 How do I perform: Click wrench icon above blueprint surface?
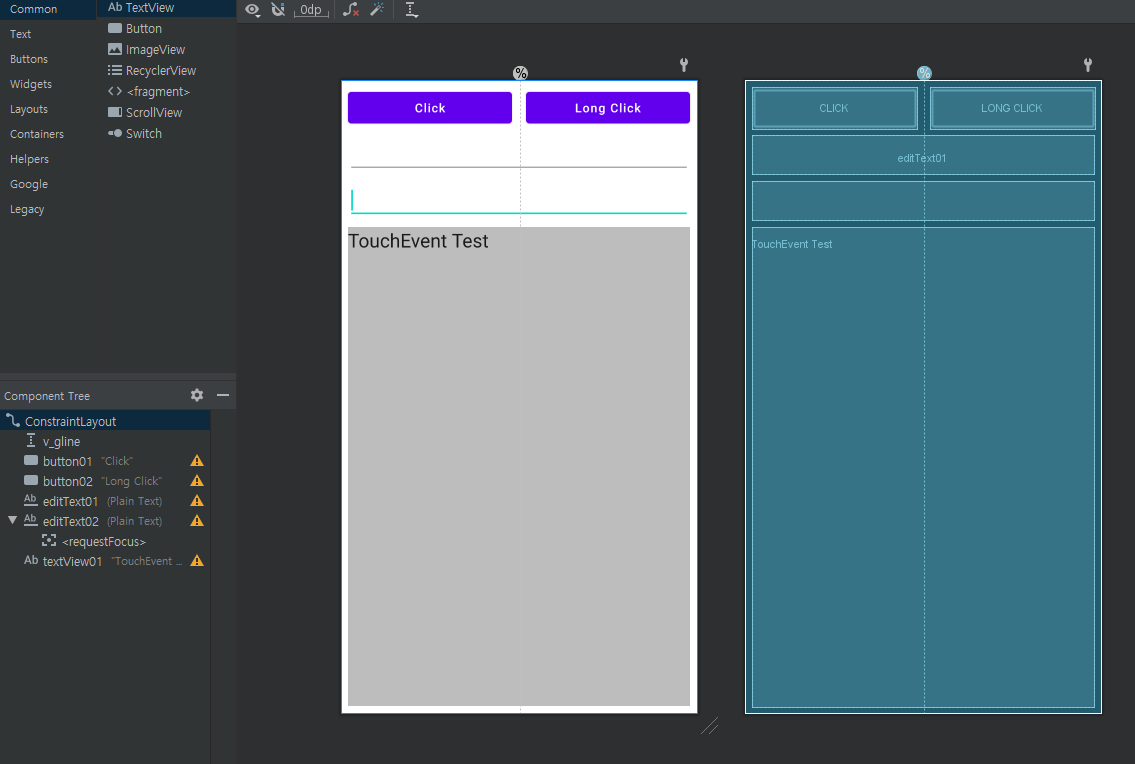[1088, 64]
